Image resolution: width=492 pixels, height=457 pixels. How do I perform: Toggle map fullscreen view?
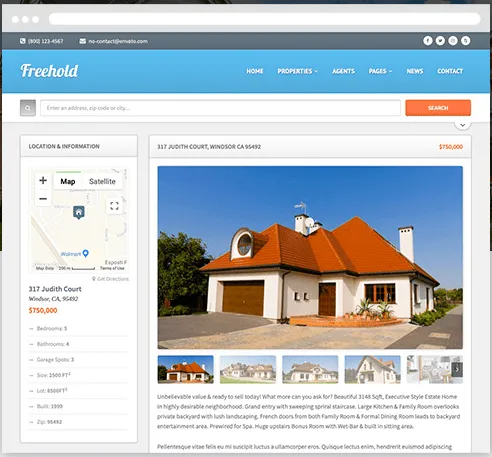click(x=114, y=206)
